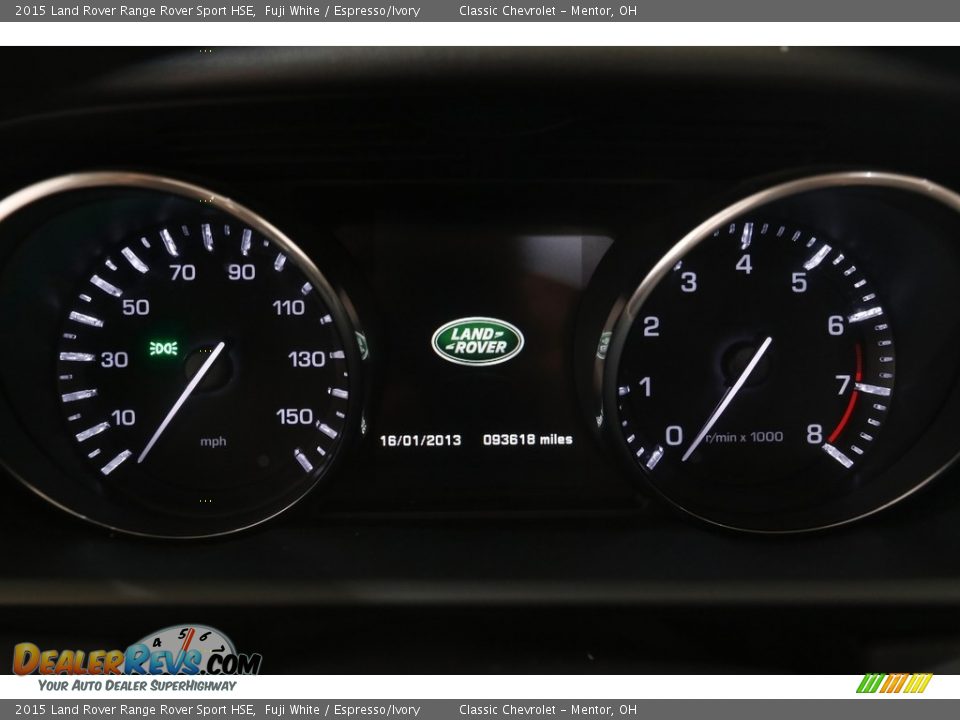Click the number 3 on tachometer
This screenshot has width=960, height=720.
coord(689,282)
